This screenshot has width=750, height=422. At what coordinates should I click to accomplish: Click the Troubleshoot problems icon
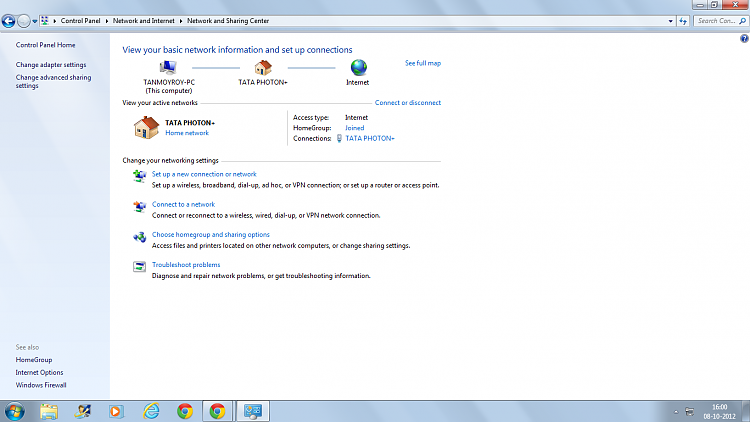139,267
